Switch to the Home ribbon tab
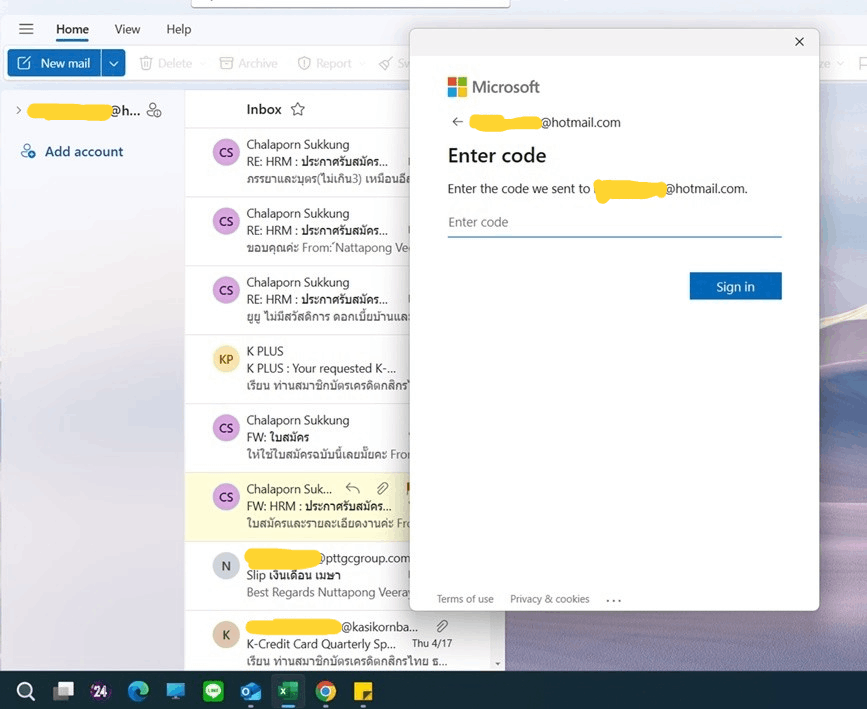The height and width of the screenshot is (709, 867). 72,29
